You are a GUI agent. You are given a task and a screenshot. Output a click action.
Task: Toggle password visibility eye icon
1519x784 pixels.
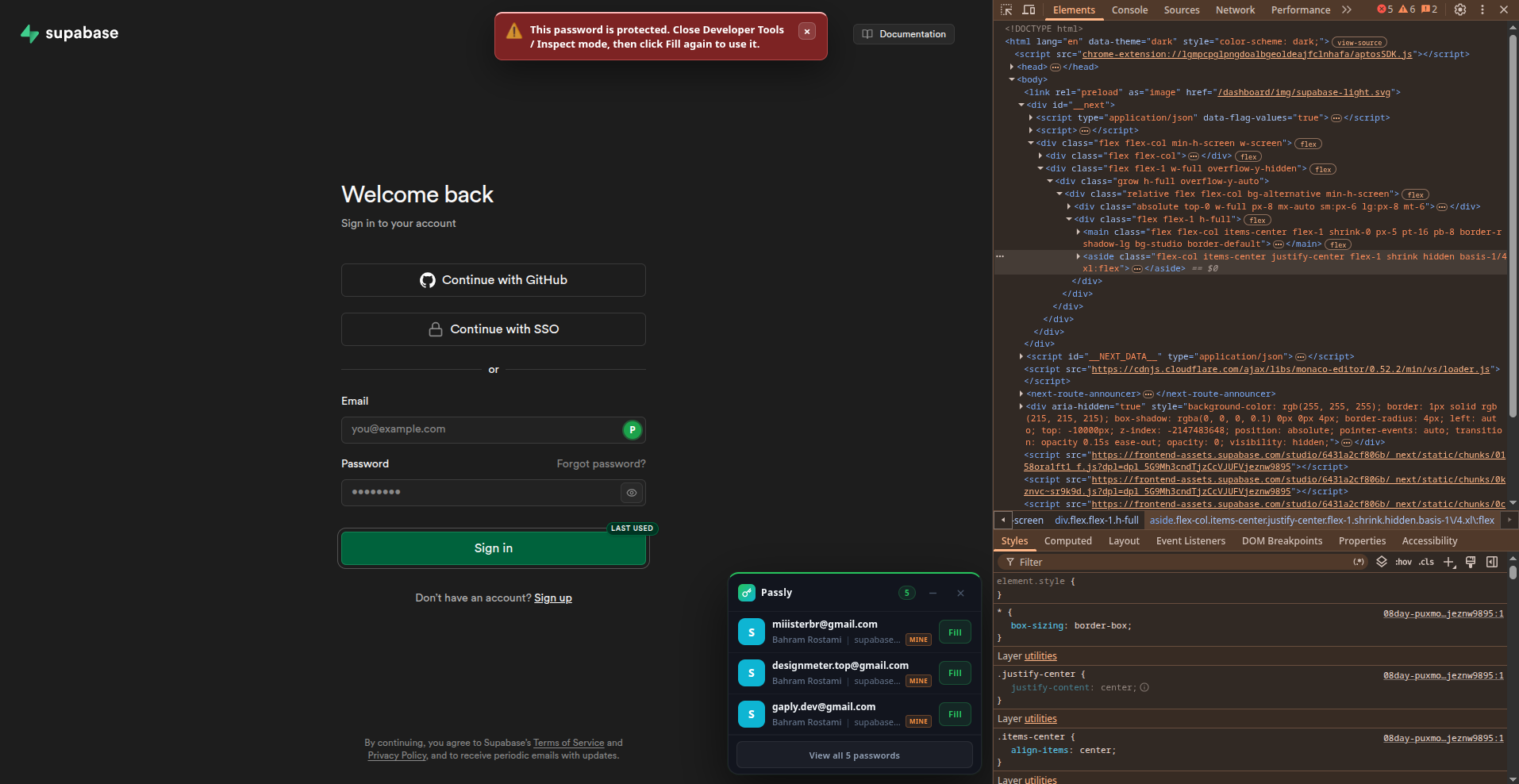point(632,493)
